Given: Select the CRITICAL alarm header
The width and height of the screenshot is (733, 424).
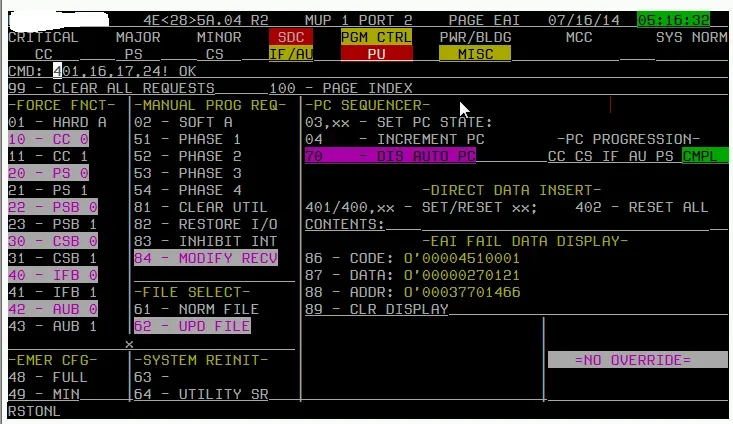Looking at the screenshot, I should point(43,37).
